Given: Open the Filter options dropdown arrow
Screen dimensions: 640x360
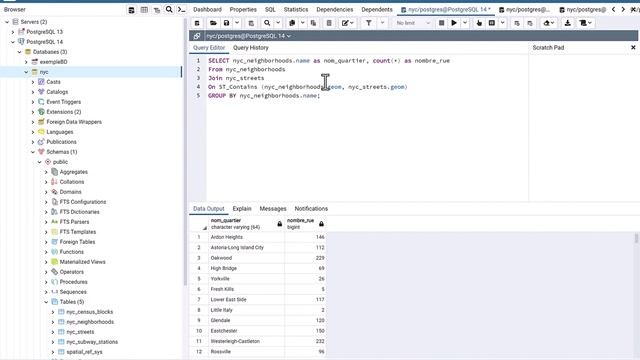Looking at the screenshot, I should [x=382, y=23].
